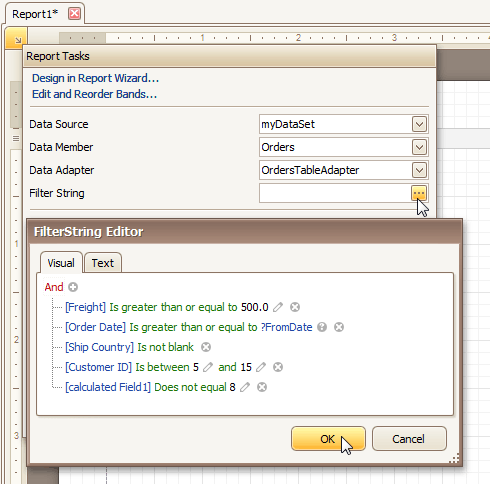
Task: Remove the Ship Country condition
Action: point(206,347)
